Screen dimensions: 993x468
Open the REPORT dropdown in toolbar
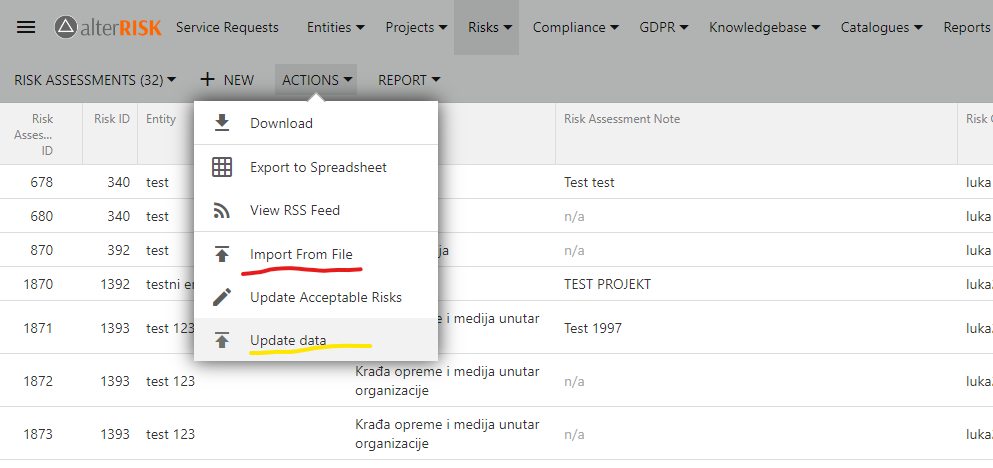pyautogui.click(x=409, y=80)
